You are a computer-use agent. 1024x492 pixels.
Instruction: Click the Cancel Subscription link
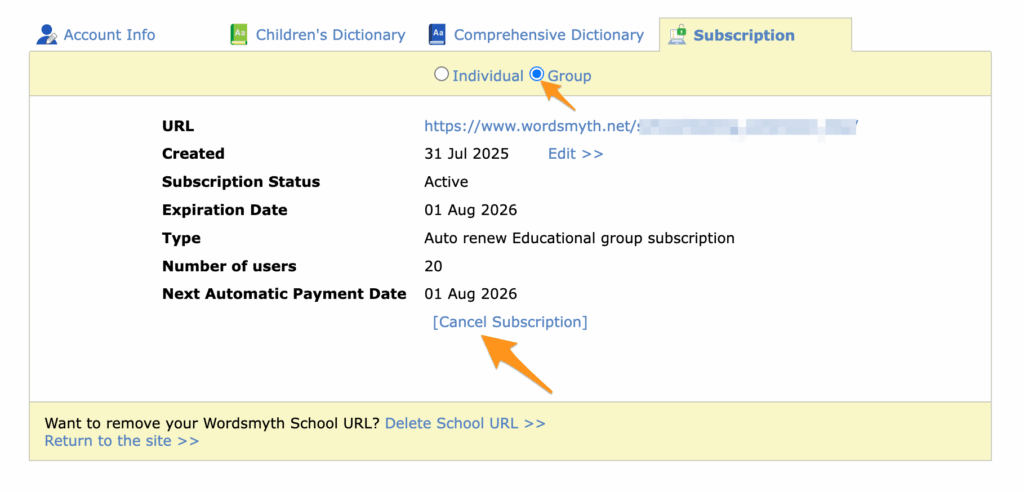(x=510, y=322)
